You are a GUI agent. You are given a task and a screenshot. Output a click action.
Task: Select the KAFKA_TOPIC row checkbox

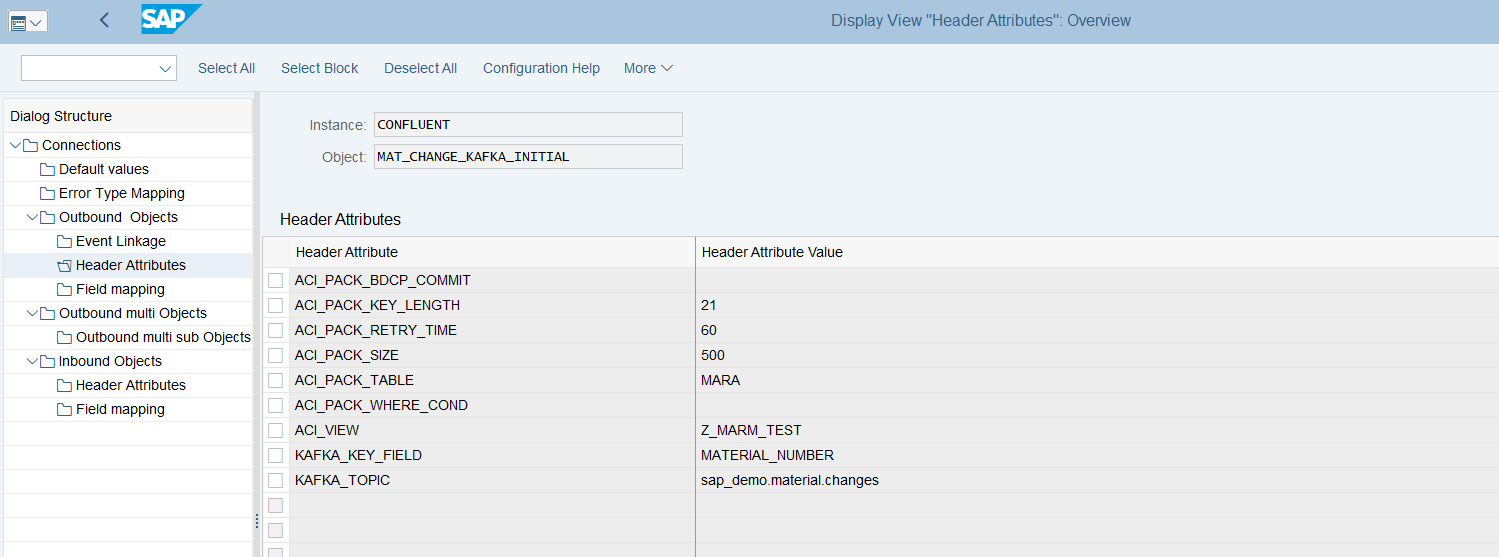click(x=275, y=480)
